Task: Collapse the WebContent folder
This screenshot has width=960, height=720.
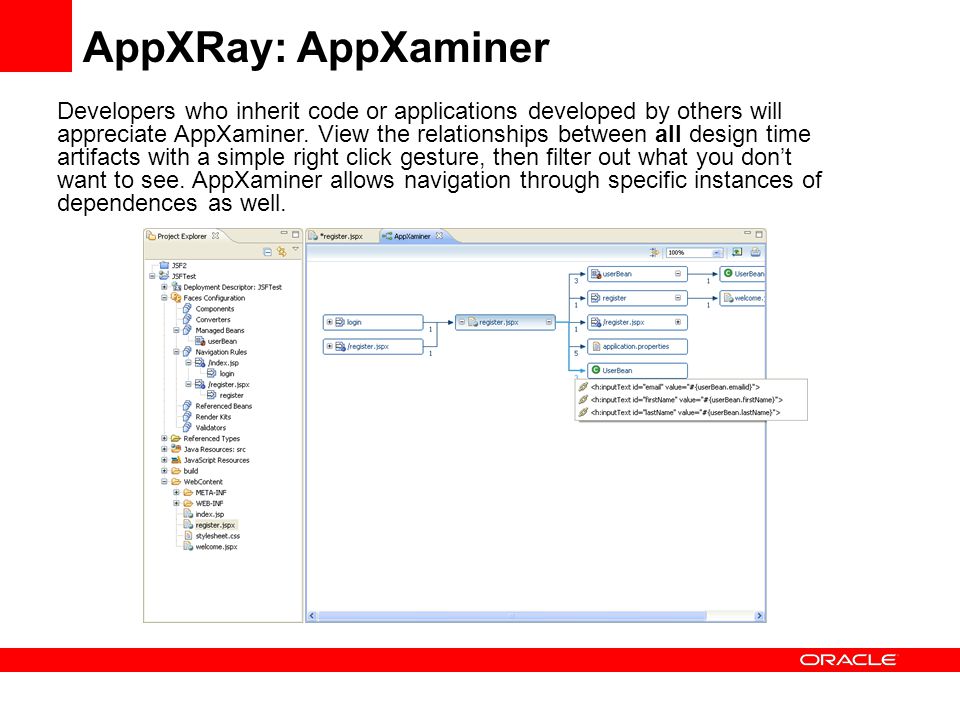Action: (164, 482)
